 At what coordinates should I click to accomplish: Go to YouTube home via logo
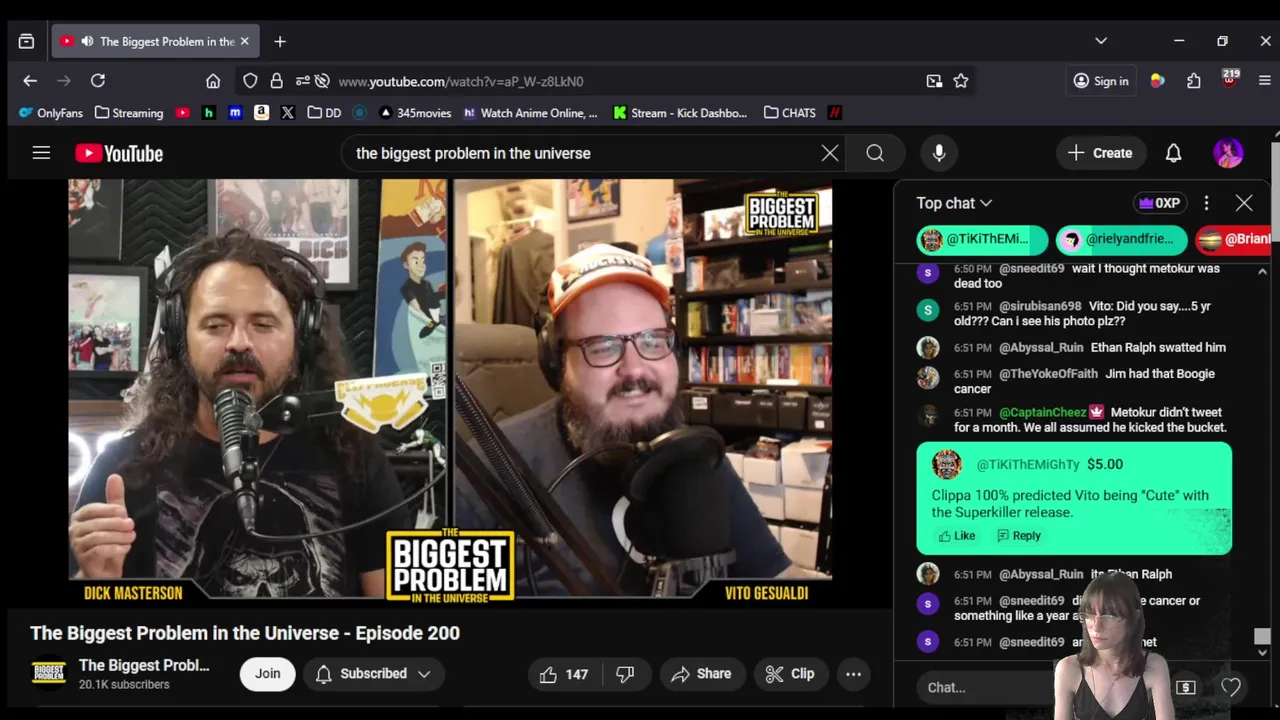119,153
